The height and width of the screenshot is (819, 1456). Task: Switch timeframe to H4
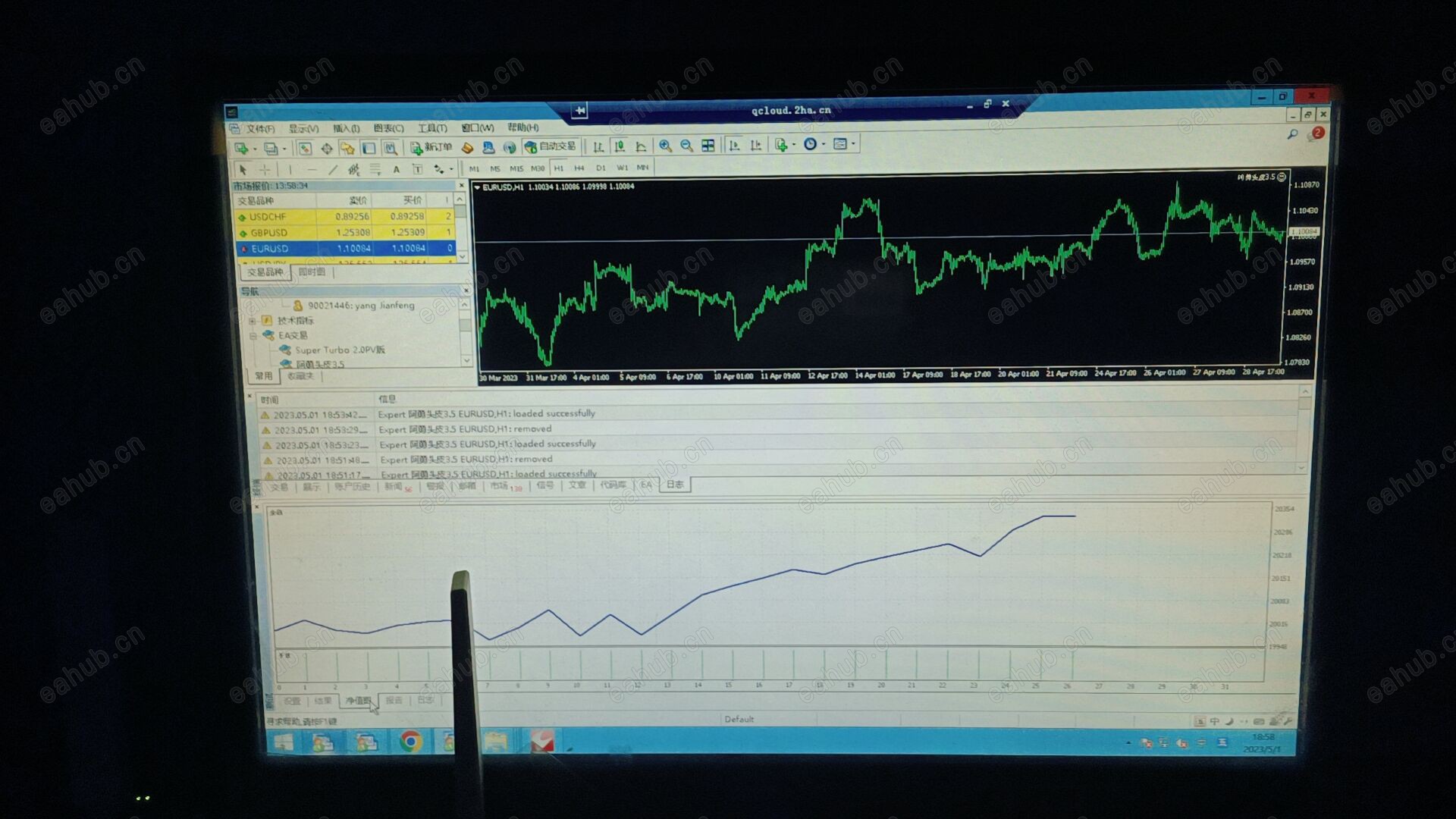[x=579, y=168]
